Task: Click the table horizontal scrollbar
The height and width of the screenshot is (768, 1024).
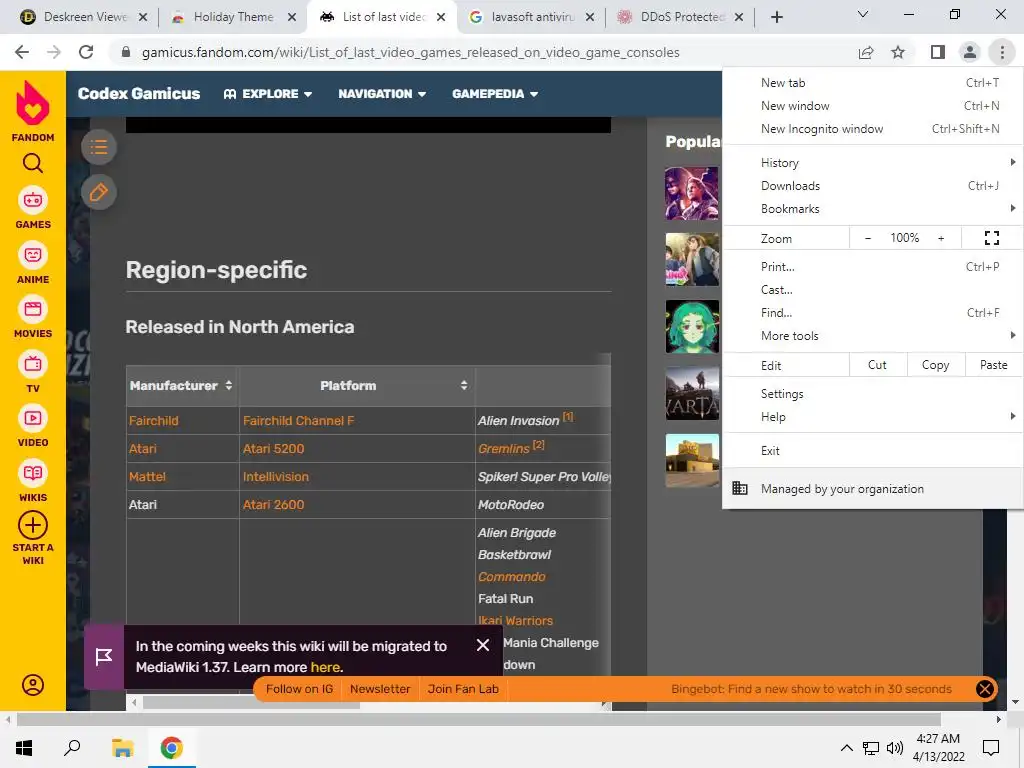Action: (x=251, y=703)
